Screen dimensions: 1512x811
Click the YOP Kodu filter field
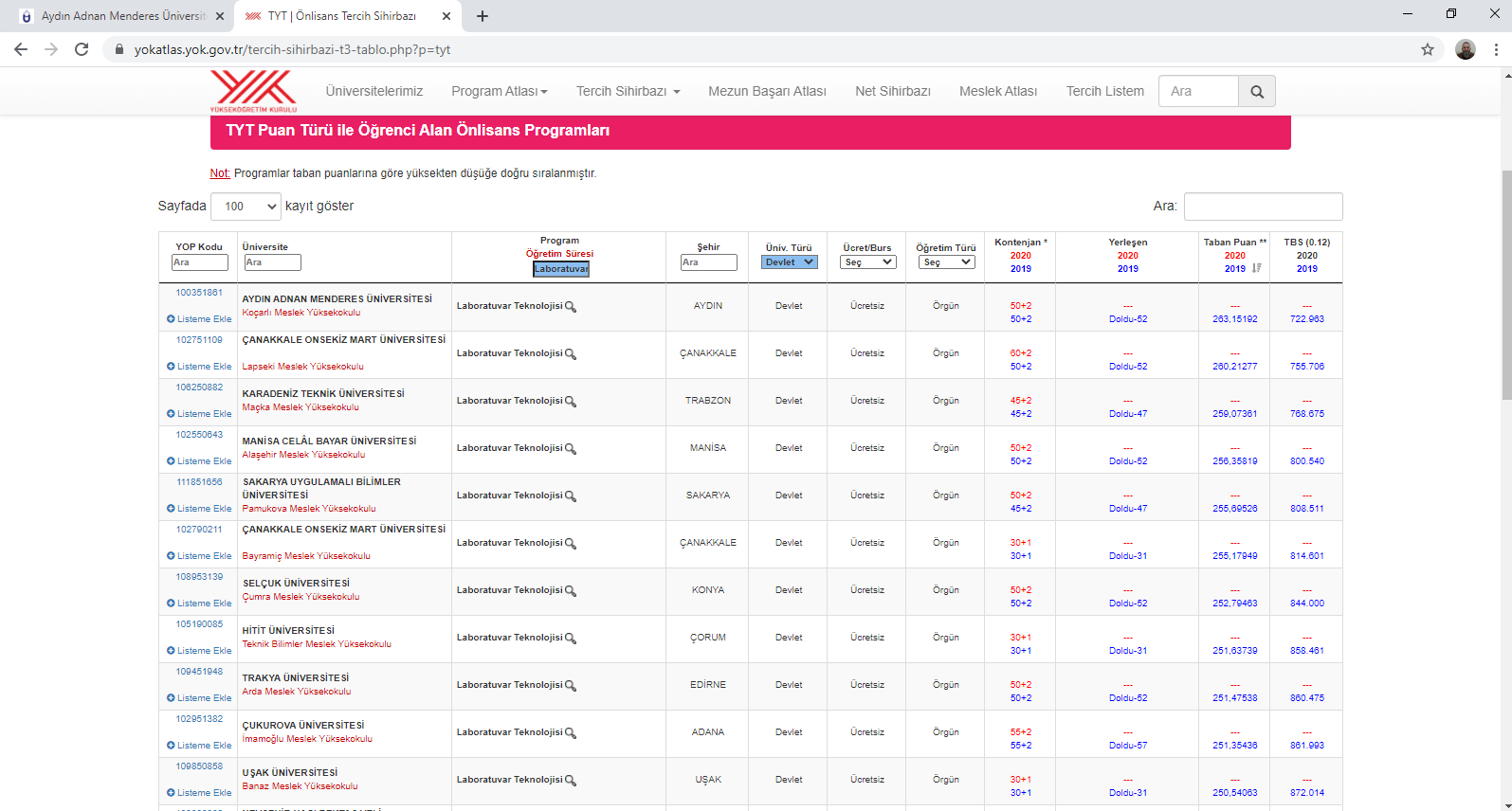pos(199,262)
